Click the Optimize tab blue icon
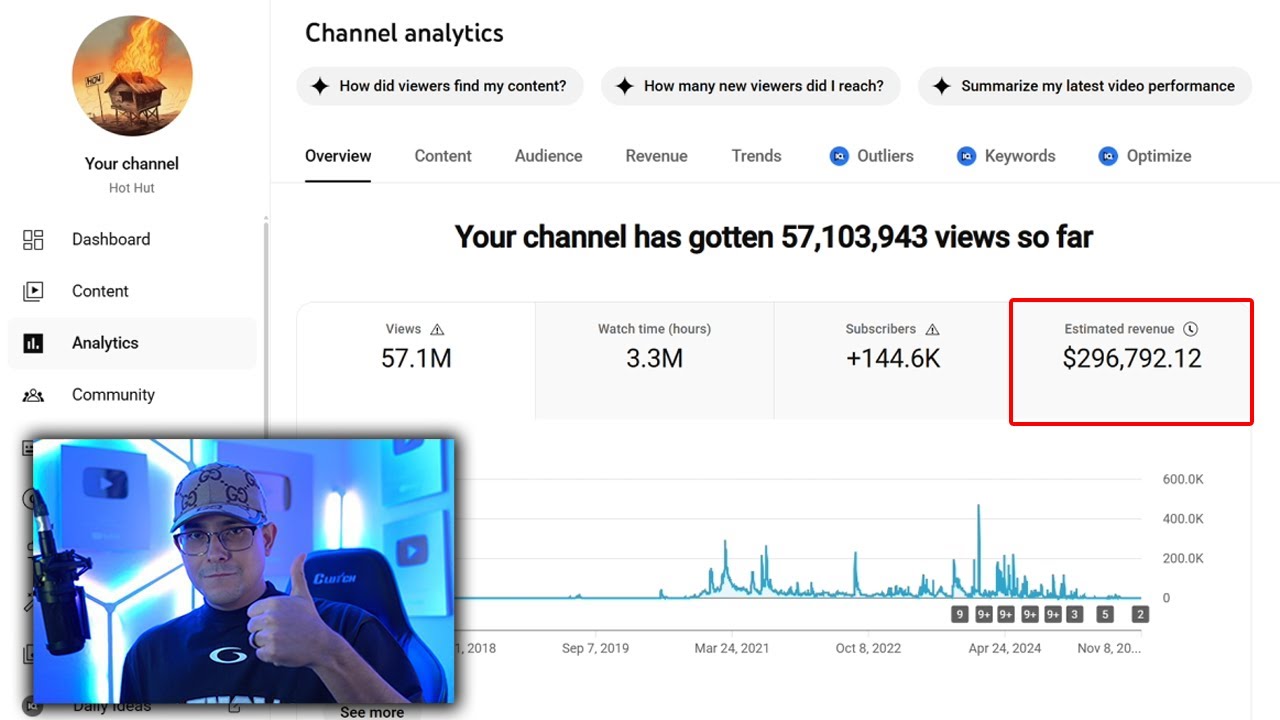Screen dimensions: 1280x720 pyautogui.click(x=1108, y=156)
